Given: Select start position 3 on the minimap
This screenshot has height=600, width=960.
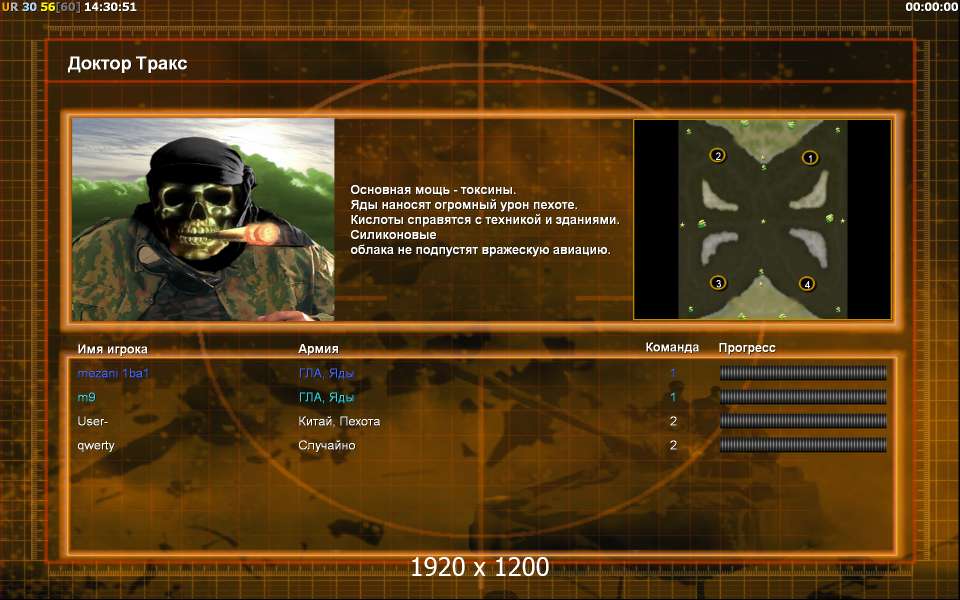Looking at the screenshot, I should (718, 283).
